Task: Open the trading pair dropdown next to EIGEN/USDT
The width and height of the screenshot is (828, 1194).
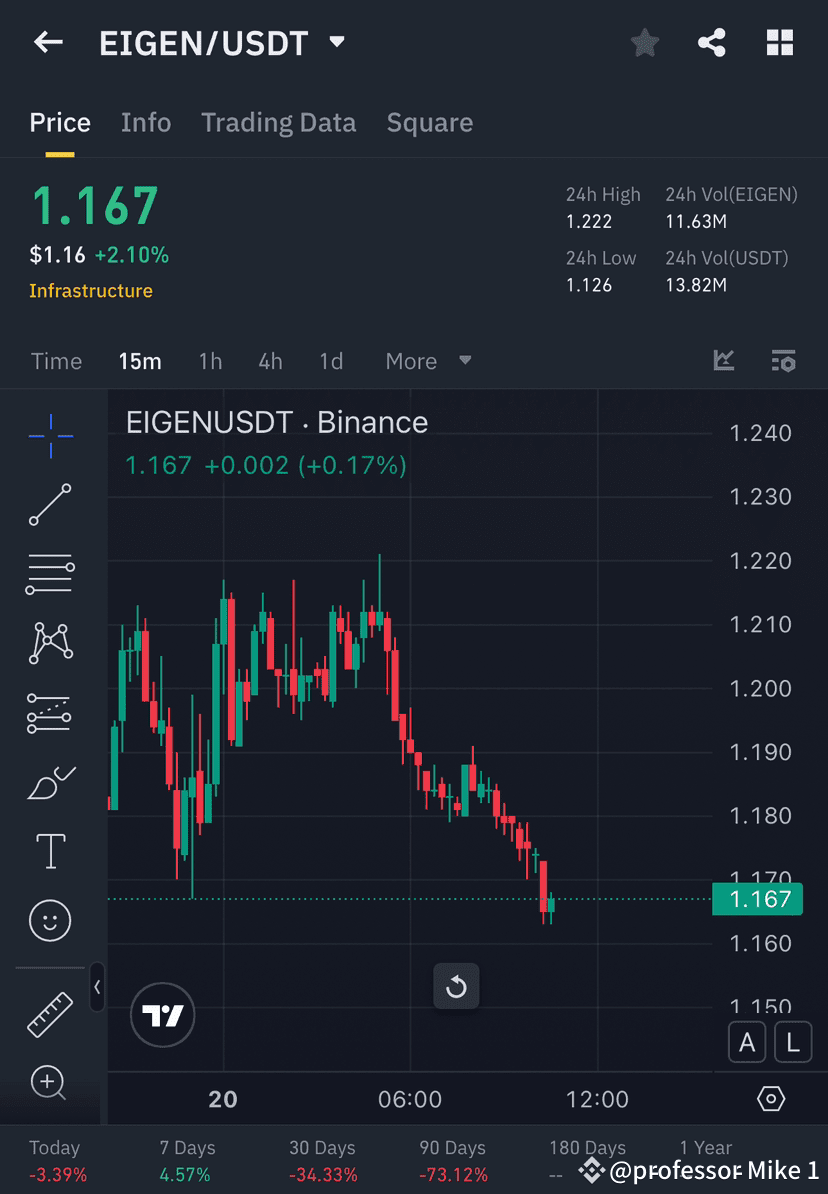Action: pyautogui.click(x=336, y=42)
